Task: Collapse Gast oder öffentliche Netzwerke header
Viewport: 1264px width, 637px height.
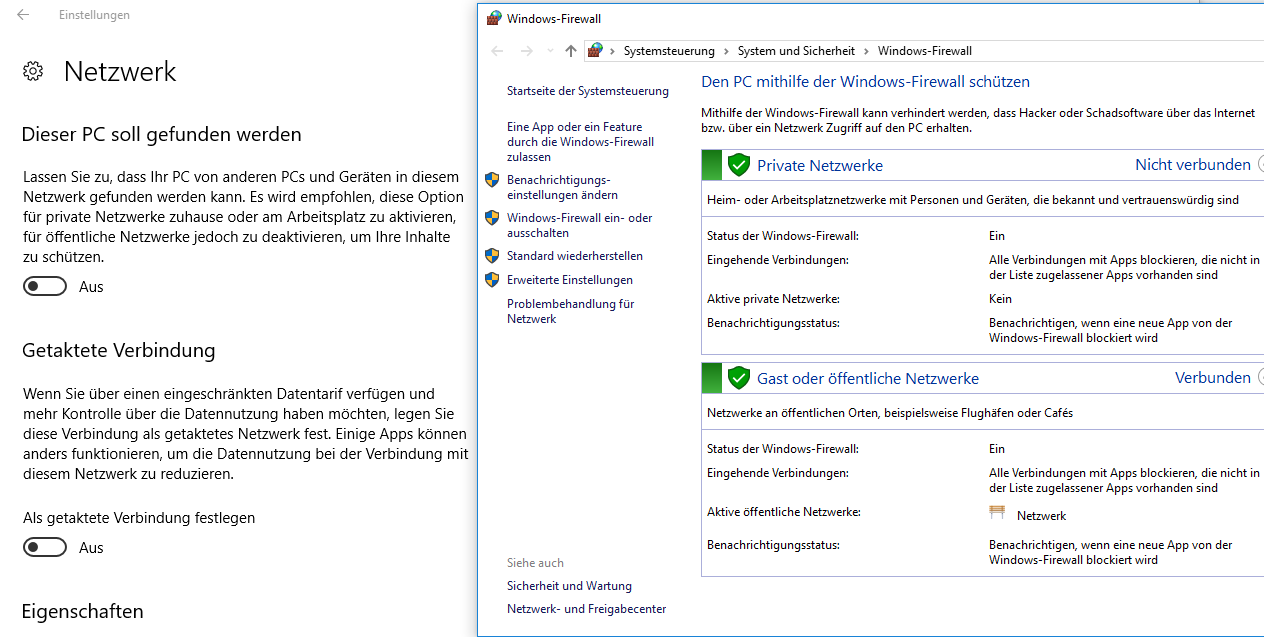Action: coord(983,378)
